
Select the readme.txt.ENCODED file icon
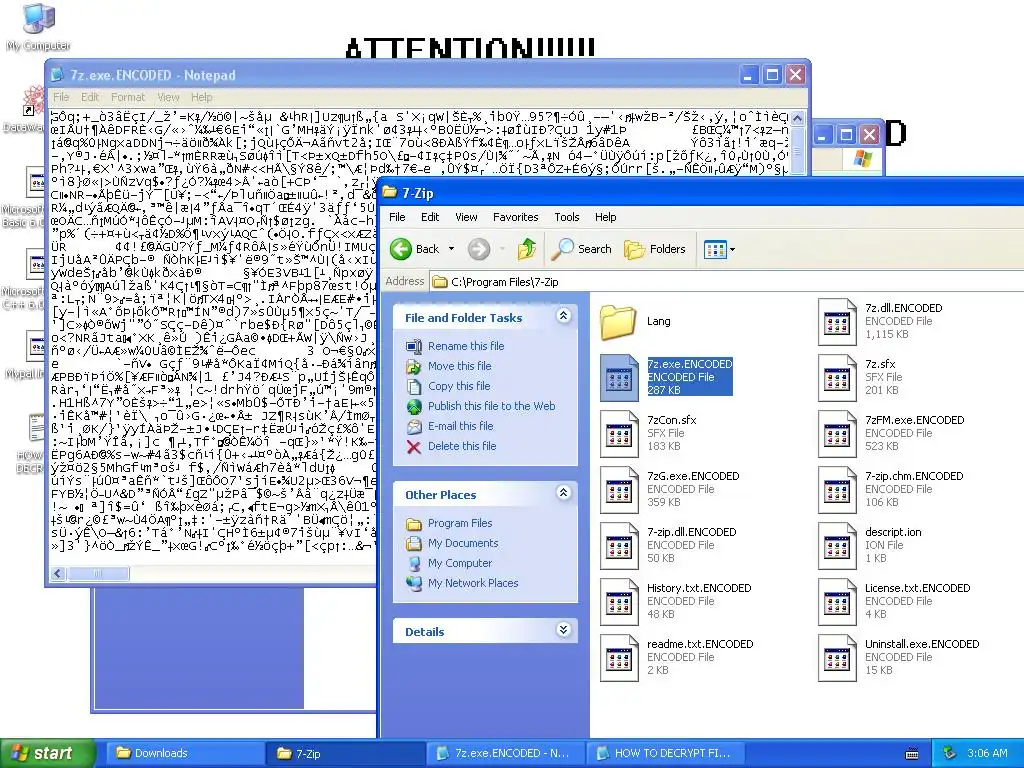(619, 658)
